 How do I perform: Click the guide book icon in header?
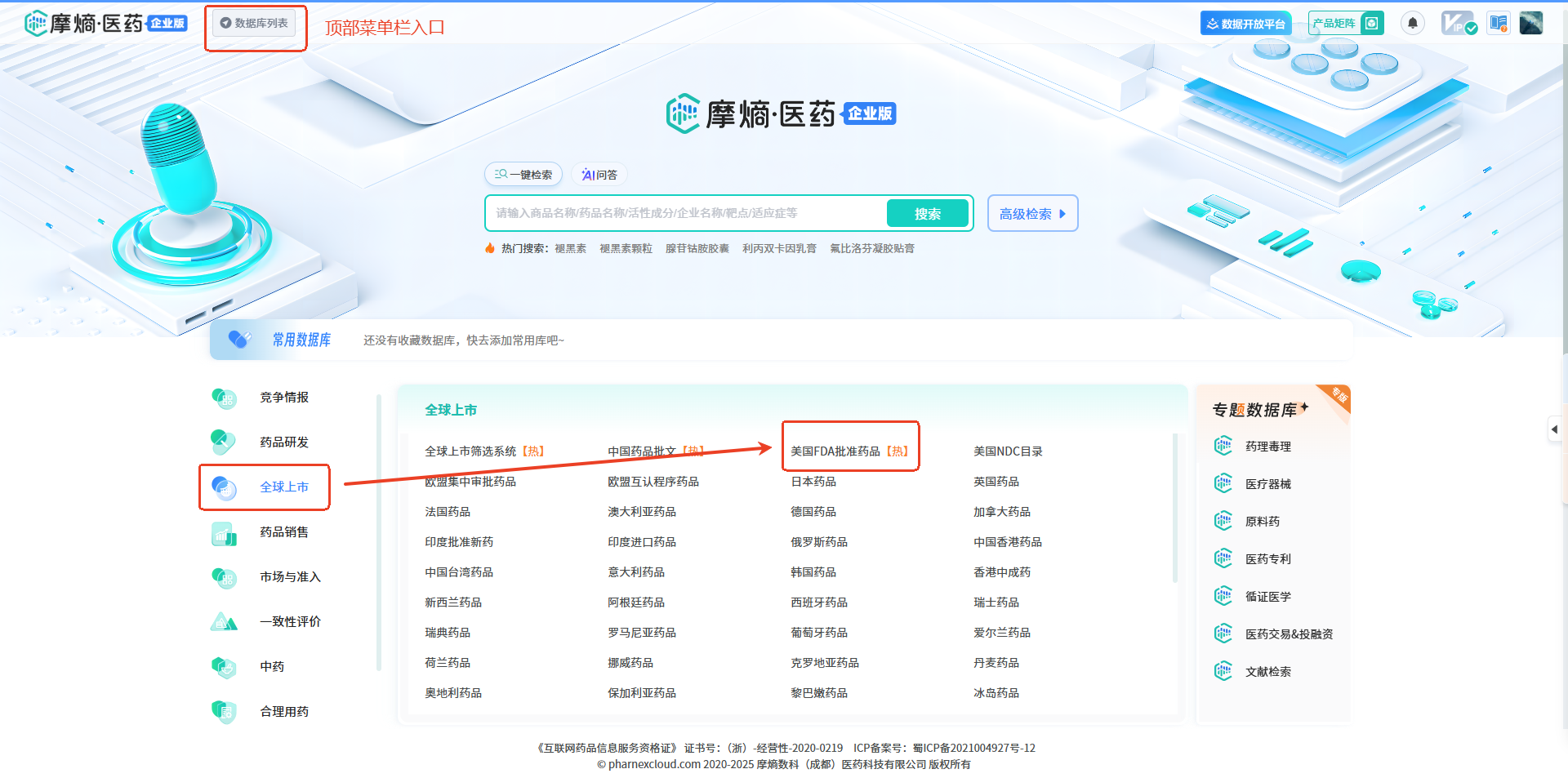1499,23
